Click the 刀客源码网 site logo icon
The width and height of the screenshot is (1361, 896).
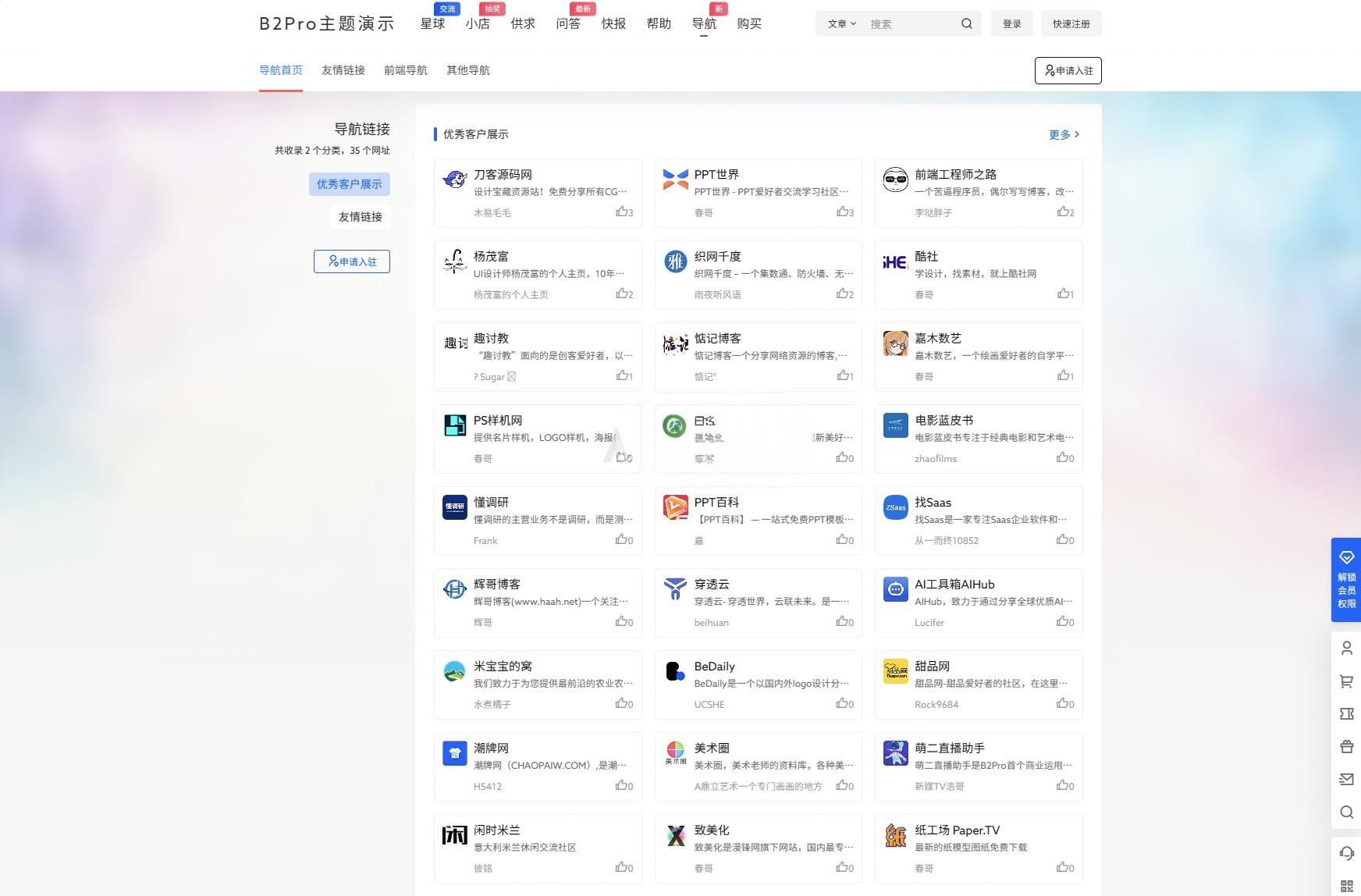(455, 180)
